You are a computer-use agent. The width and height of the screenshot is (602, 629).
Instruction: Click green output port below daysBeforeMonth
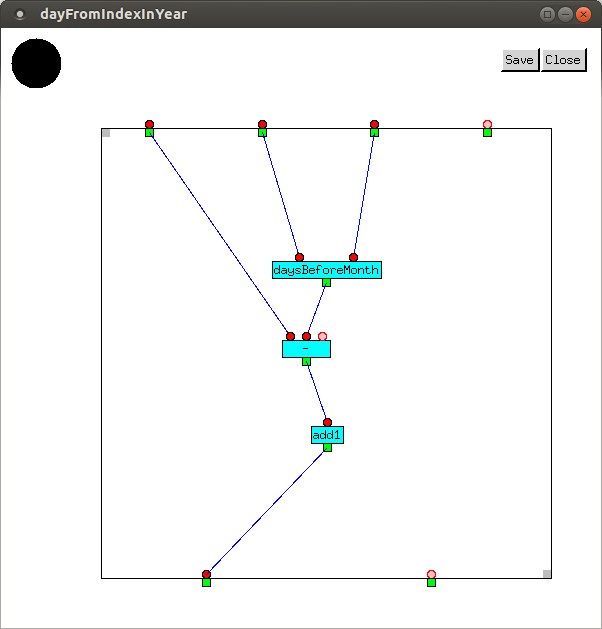(x=326, y=283)
